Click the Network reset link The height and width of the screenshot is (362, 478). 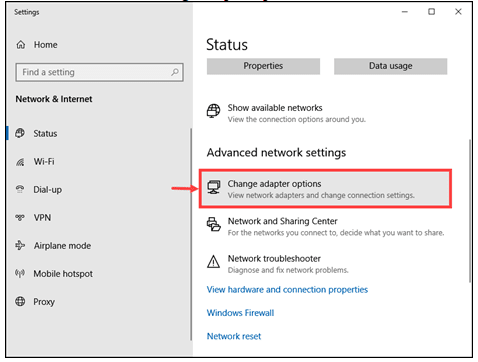(x=234, y=336)
